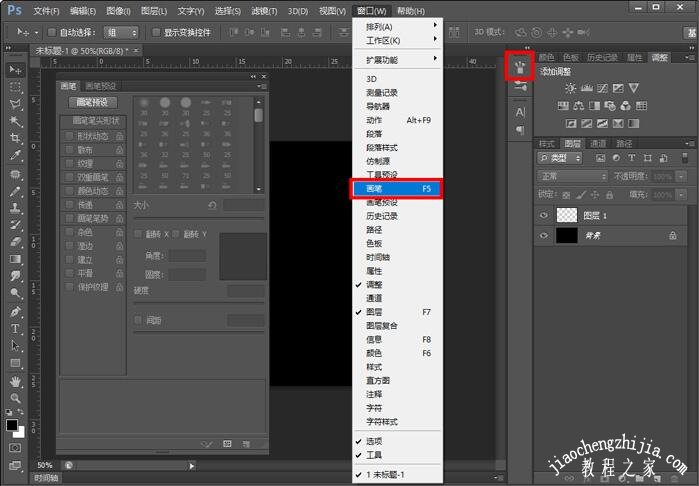The height and width of the screenshot is (486, 699).
Task: Select the Crop tool
Action: (x=15, y=139)
